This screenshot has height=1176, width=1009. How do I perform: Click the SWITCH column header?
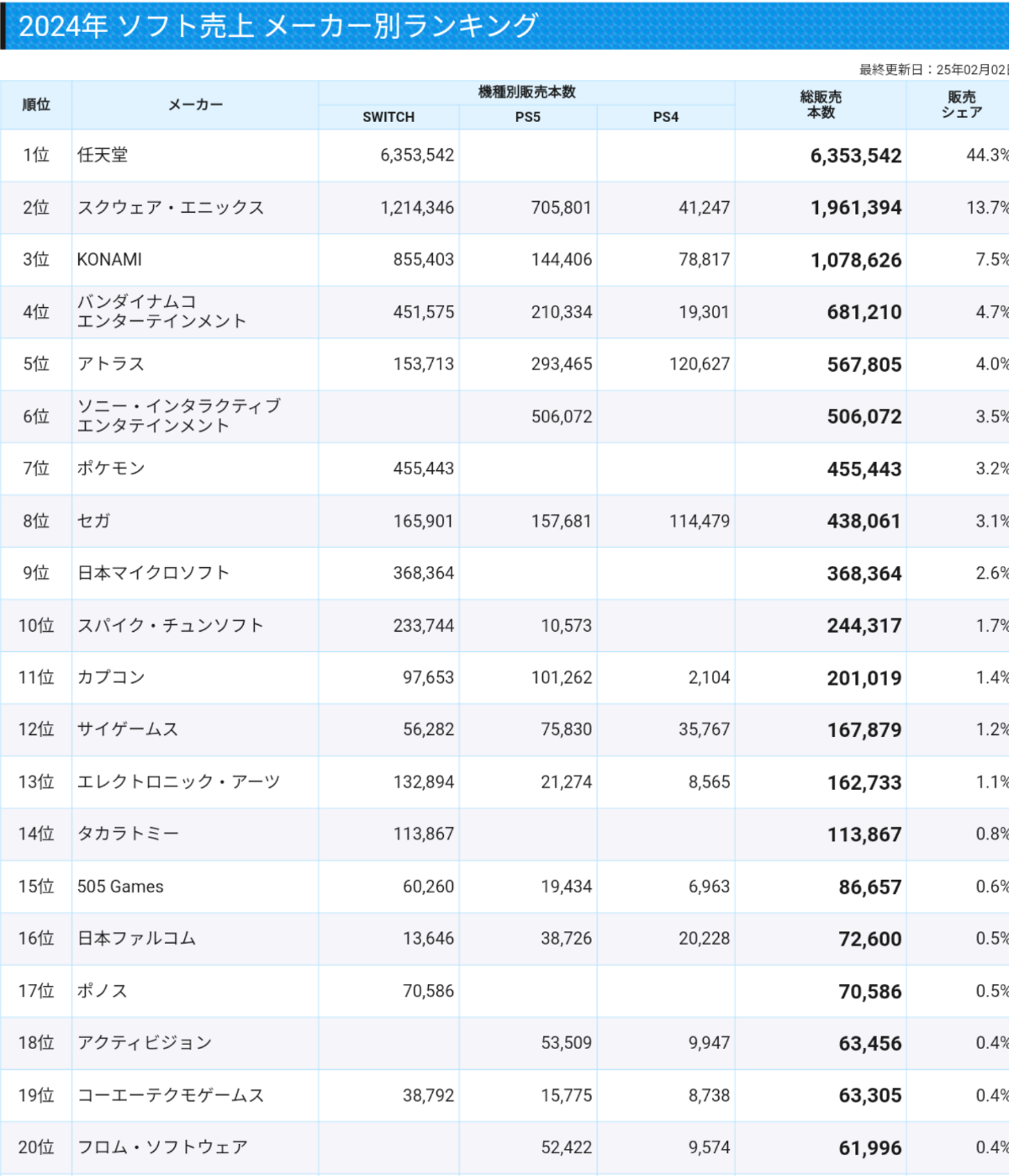[388, 117]
